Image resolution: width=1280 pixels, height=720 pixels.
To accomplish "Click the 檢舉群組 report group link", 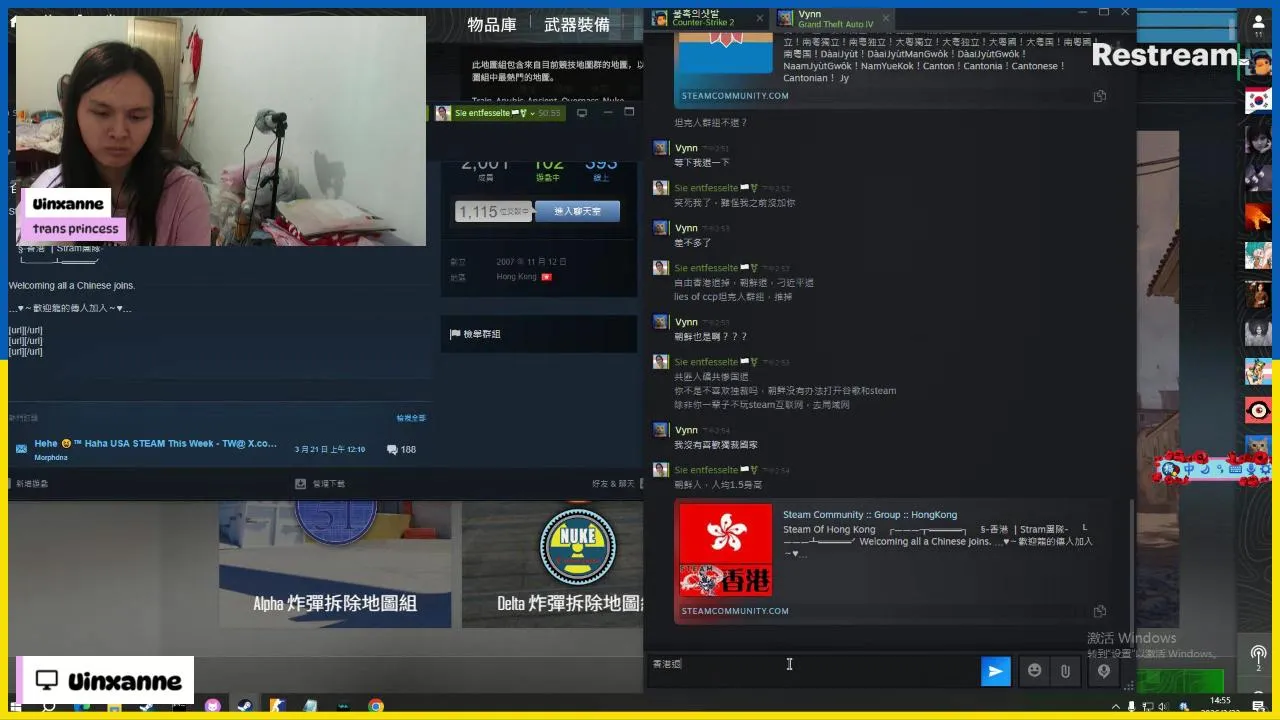I will click(x=483, y=334).
